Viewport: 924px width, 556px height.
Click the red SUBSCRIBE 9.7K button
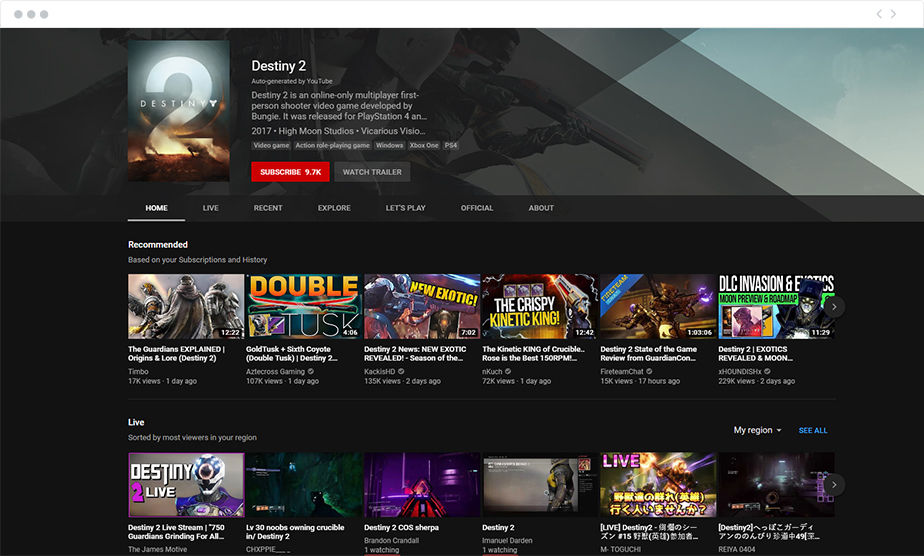tap(290, 172)
